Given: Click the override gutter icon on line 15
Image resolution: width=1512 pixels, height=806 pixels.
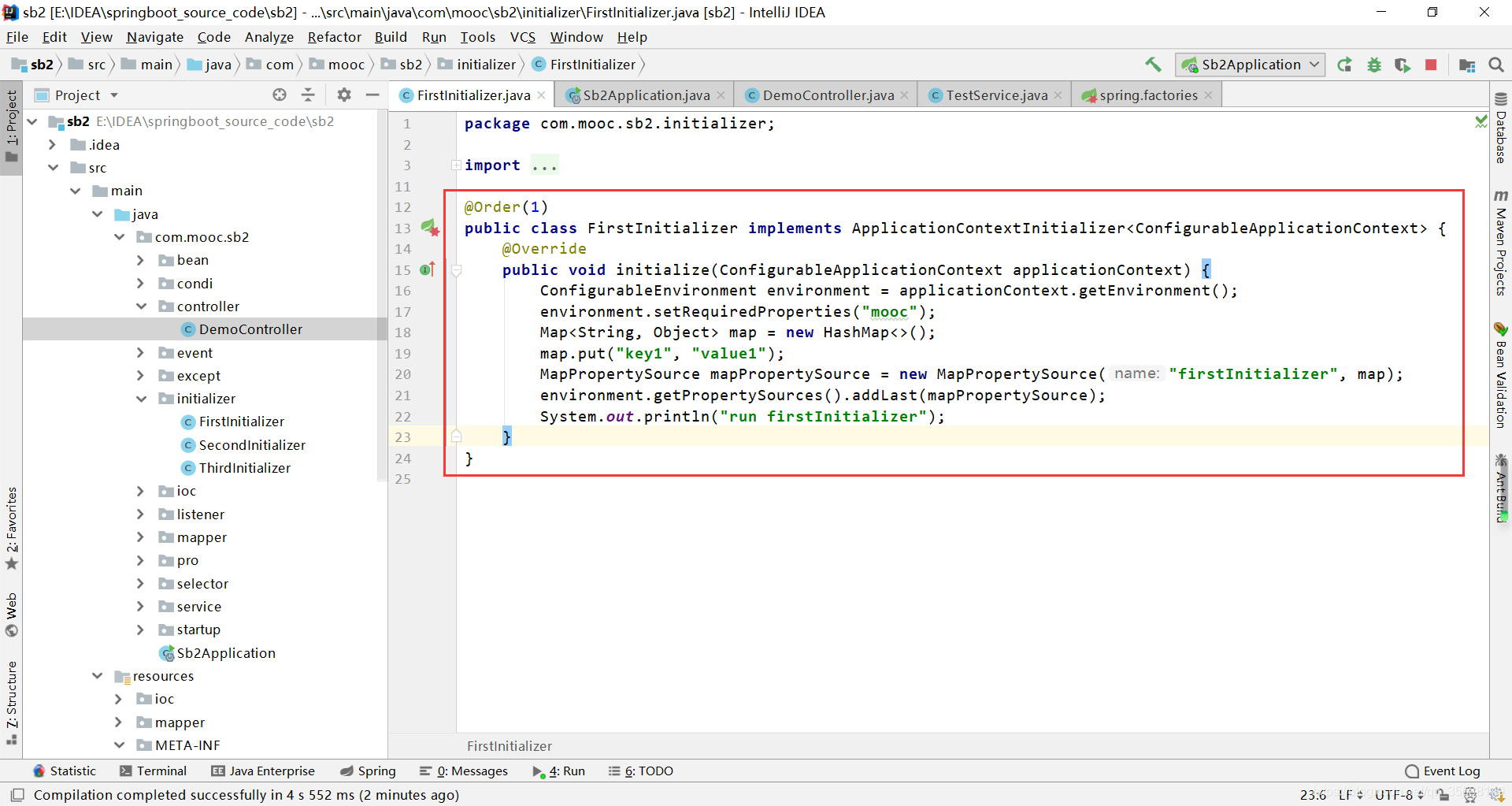Looking at the screenshot, I should tap(428, 269).
